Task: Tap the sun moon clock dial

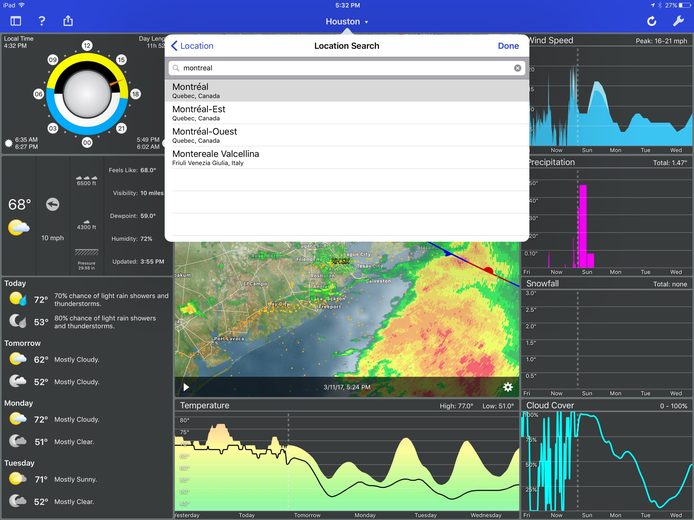Action: click(87, 94)
